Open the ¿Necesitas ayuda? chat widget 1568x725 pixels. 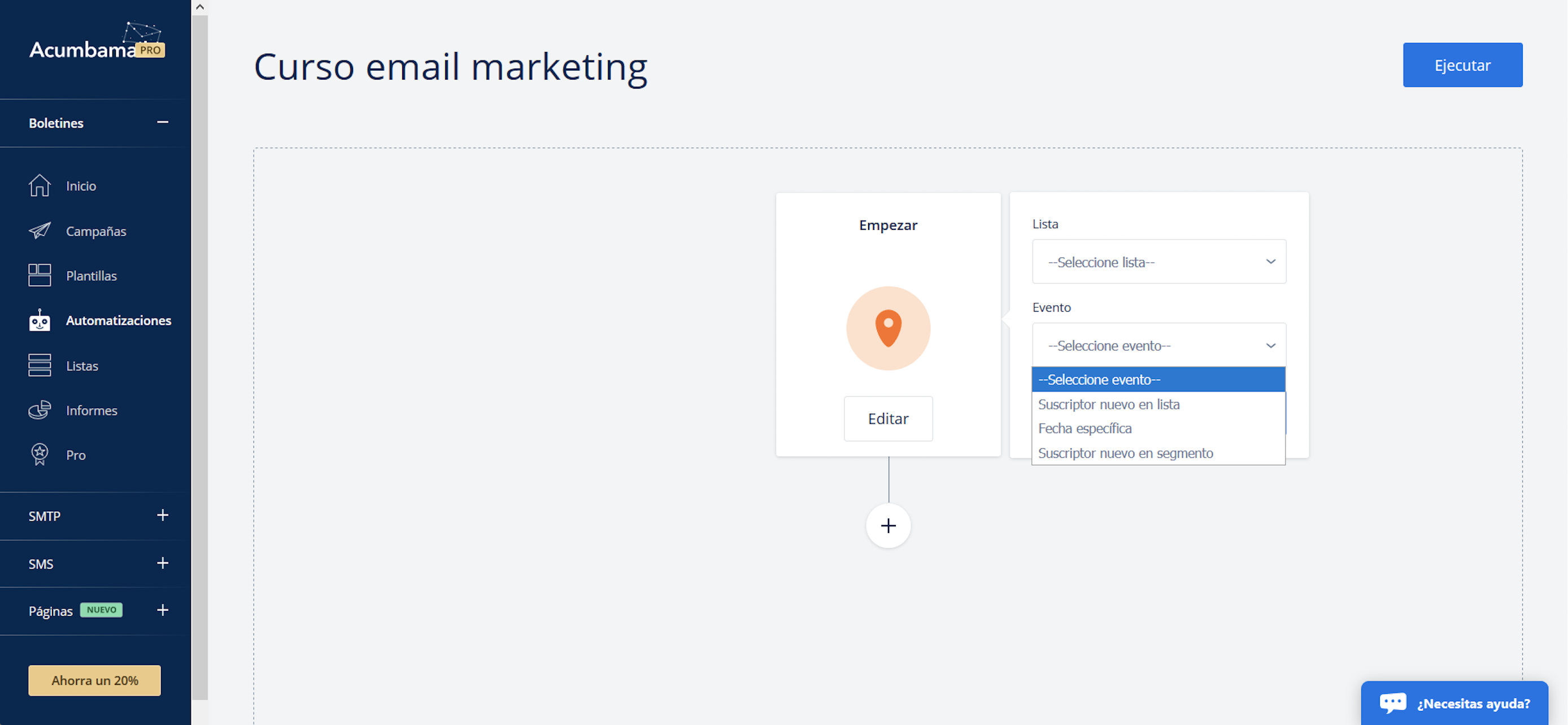(x=1455, y=703)
